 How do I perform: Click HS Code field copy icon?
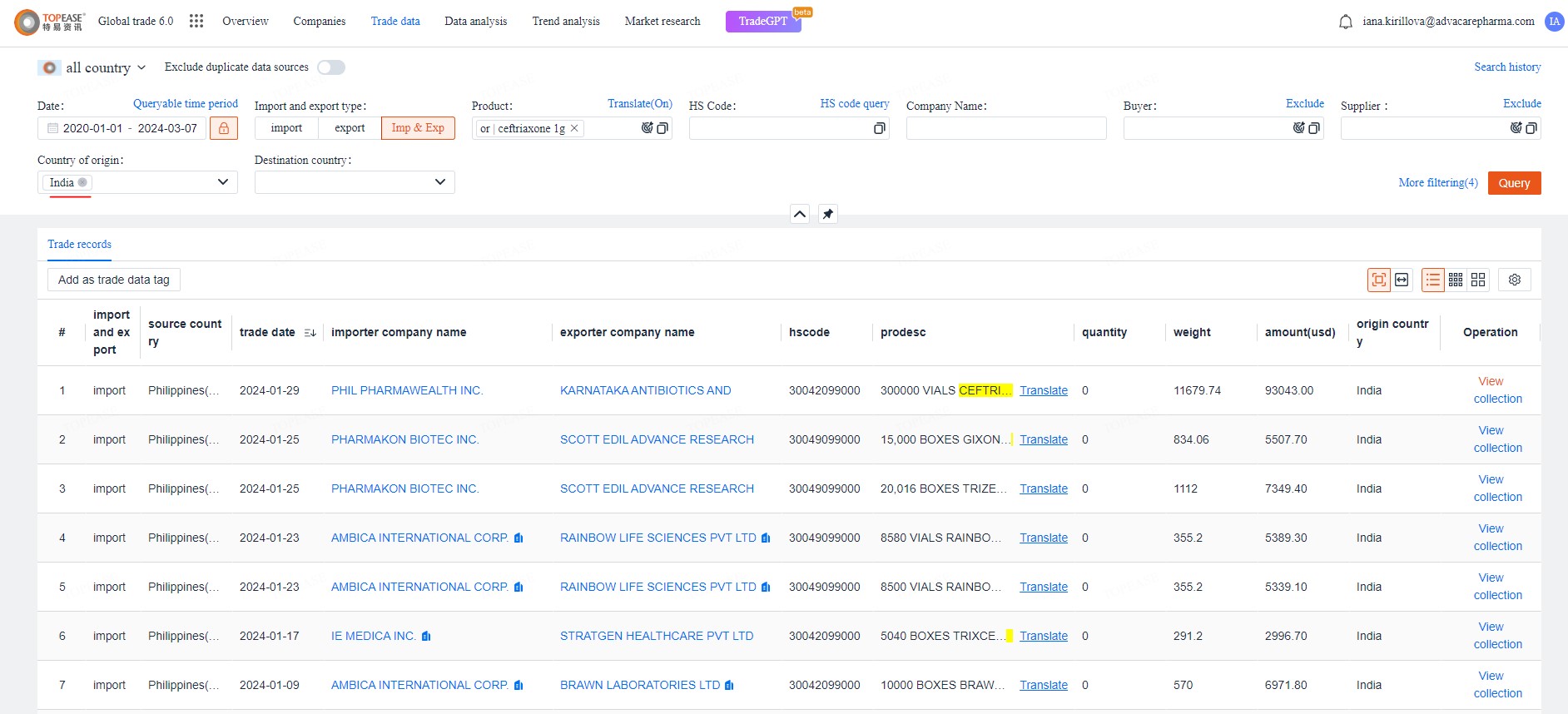coord(879,128)
